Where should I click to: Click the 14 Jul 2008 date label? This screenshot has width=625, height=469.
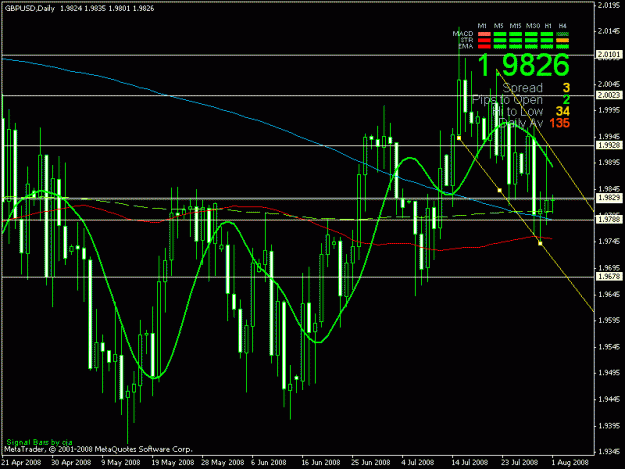(470, 462)
